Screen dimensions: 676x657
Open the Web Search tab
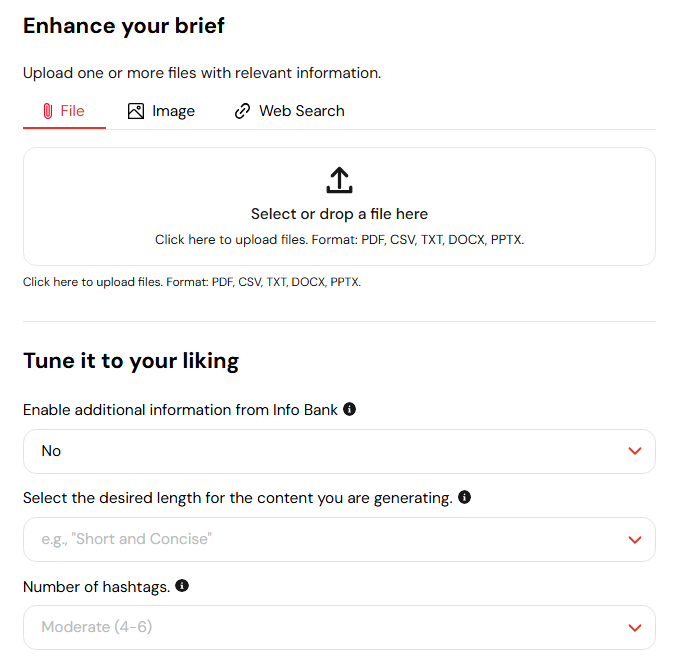(x=290, y=111)
